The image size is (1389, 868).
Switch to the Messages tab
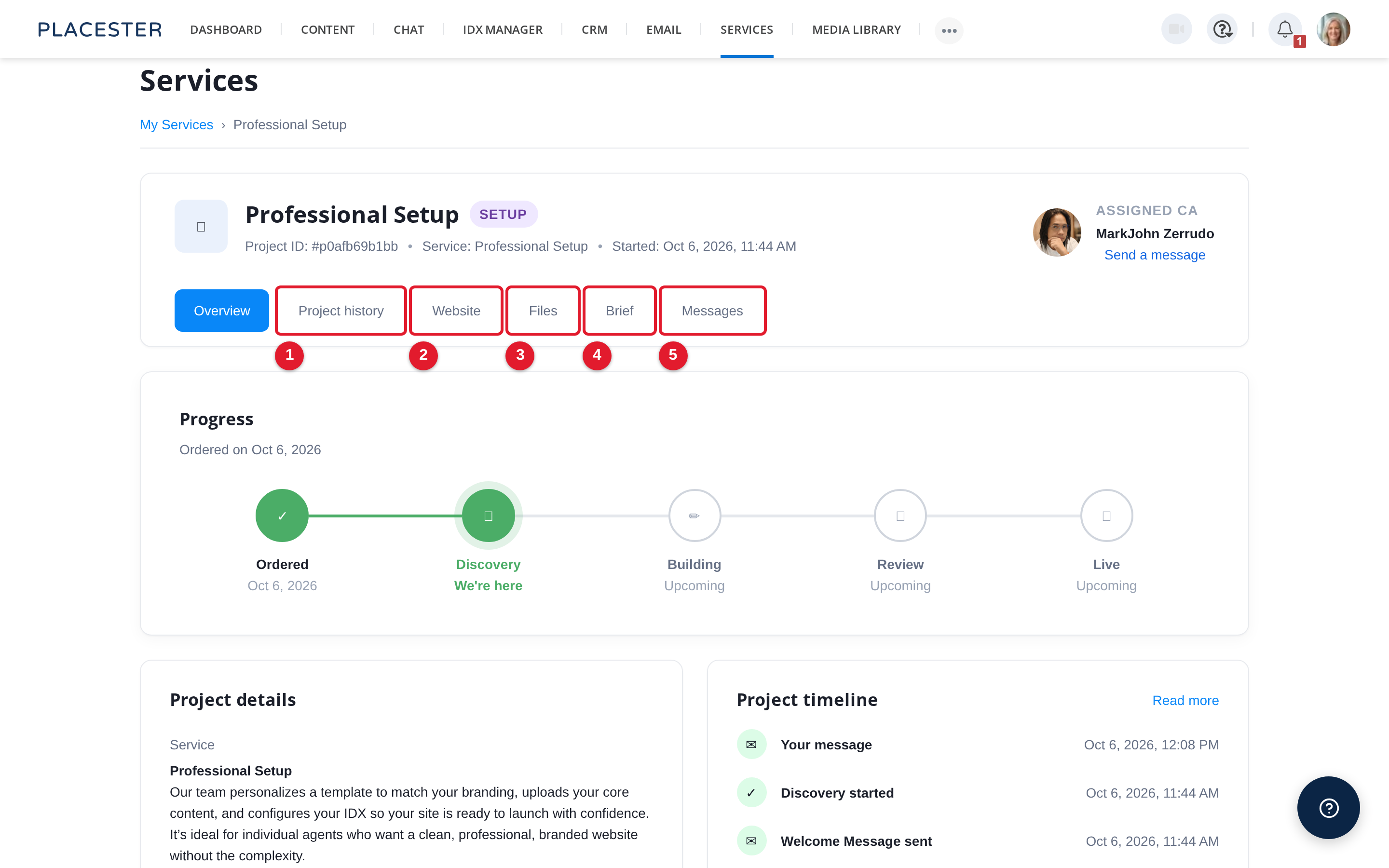point(712,311)
